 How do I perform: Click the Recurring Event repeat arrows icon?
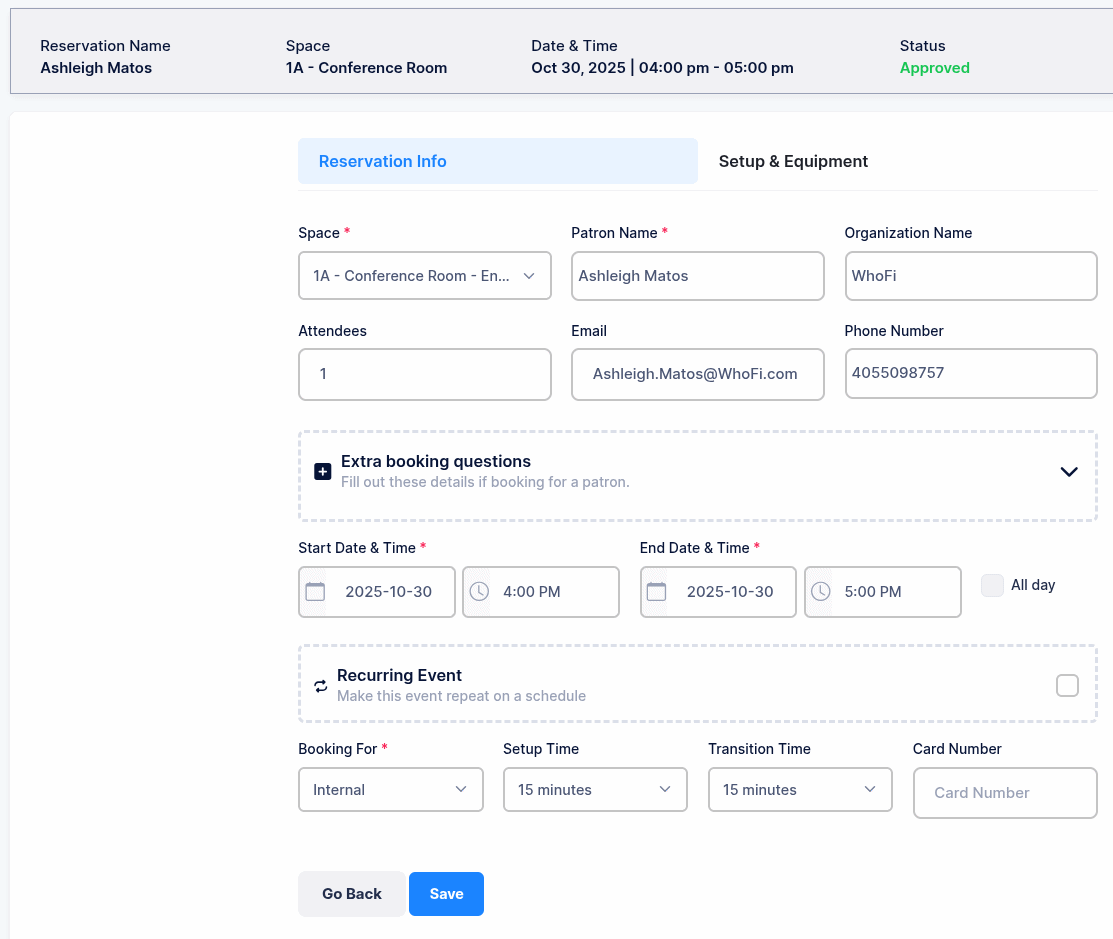321,686
